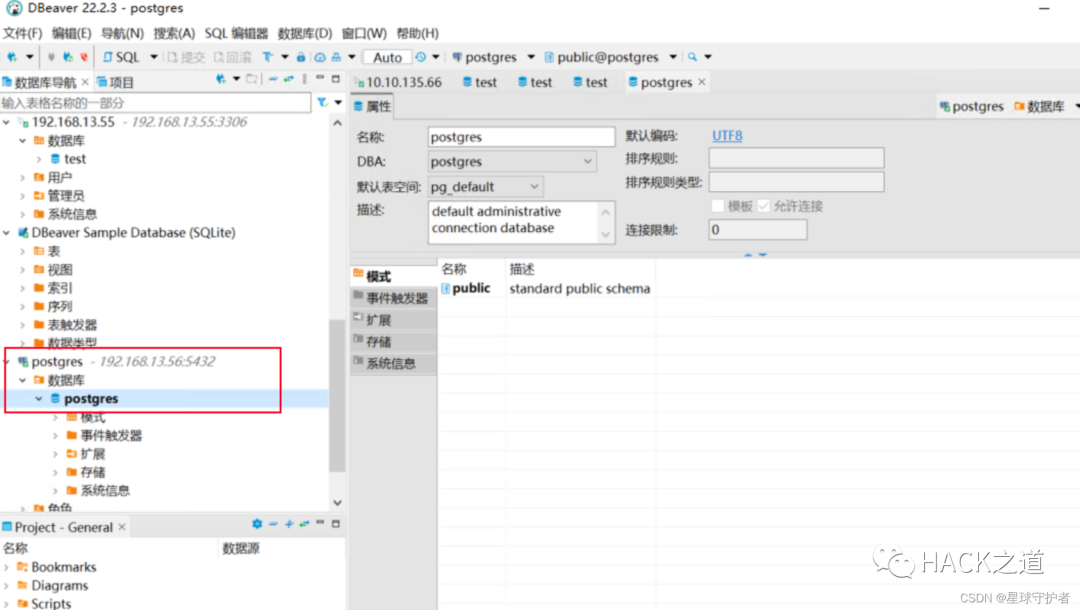The height and width of the screenshot is (610, 1080).
Task: Click the collapse-all icon in navigator panel
Action: point(273,79)
